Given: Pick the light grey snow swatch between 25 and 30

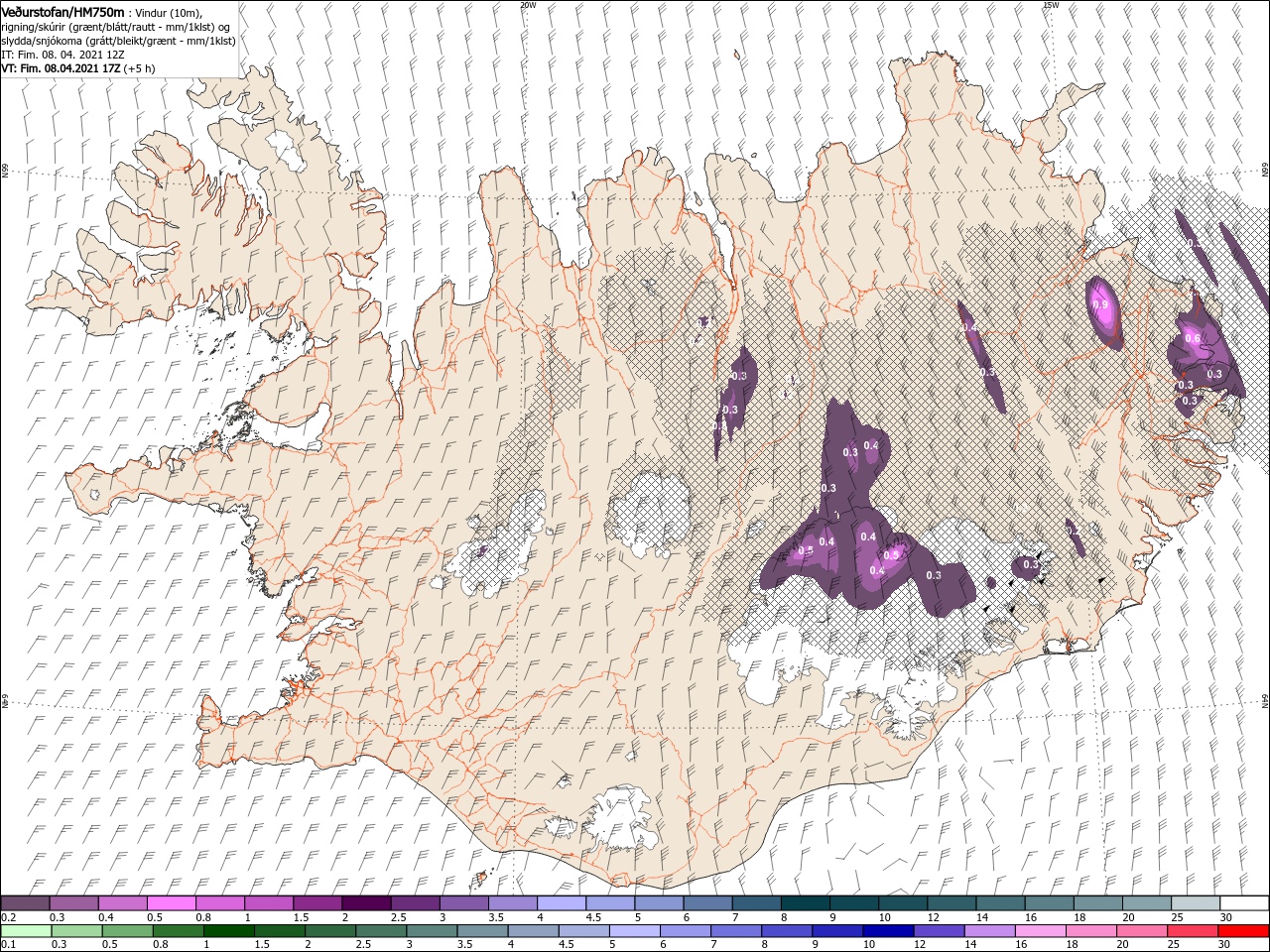Looking at the screenshot, I should point(1196,903).
